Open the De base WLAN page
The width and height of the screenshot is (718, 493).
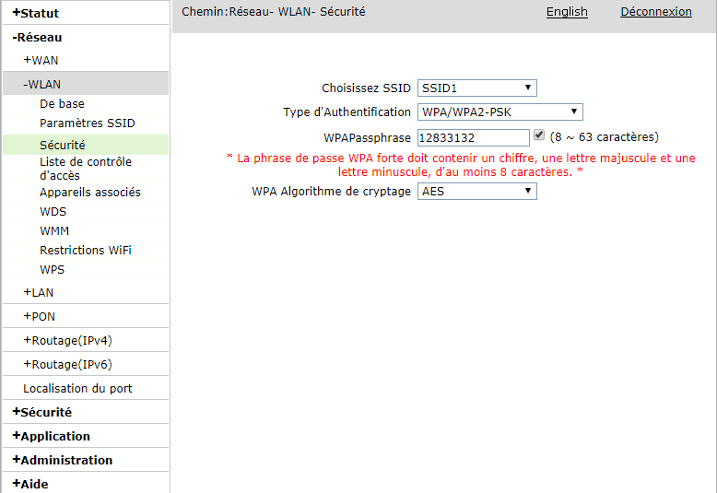click(x=62, y=104)
